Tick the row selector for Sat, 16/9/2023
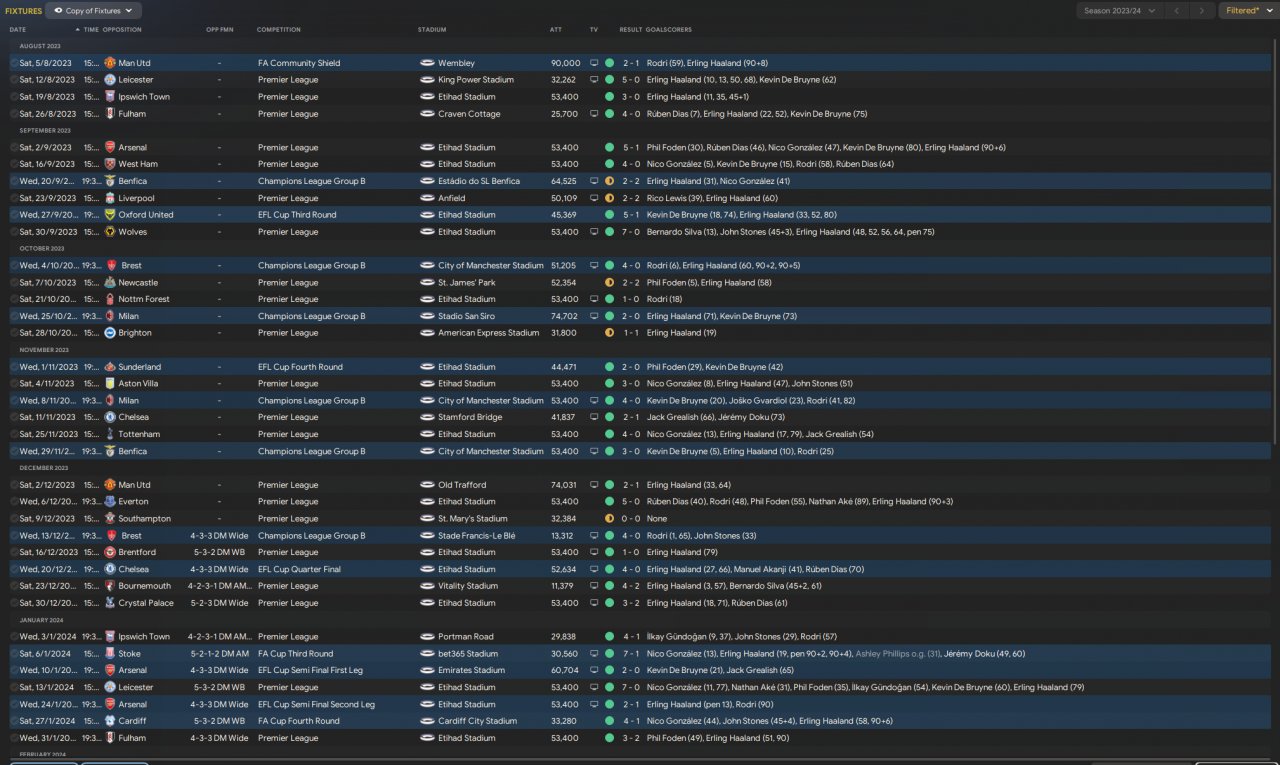 [14, 164]
